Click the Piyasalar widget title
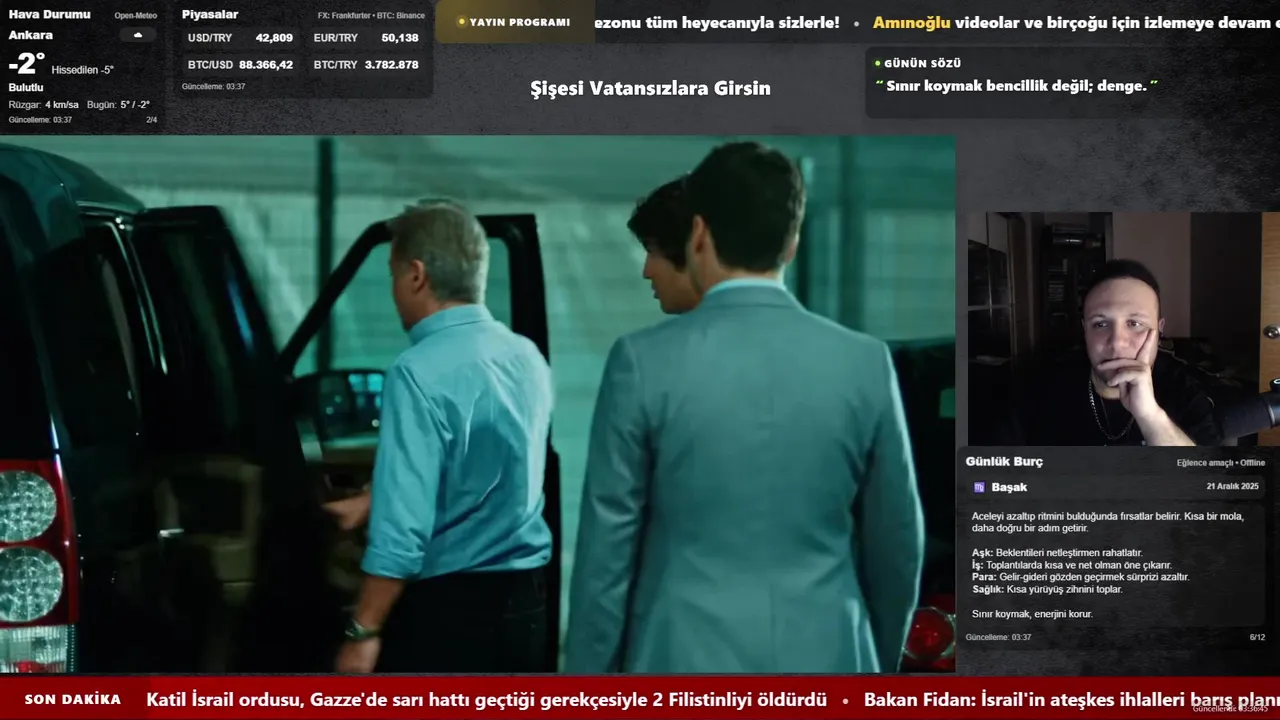 click(210, 14)
